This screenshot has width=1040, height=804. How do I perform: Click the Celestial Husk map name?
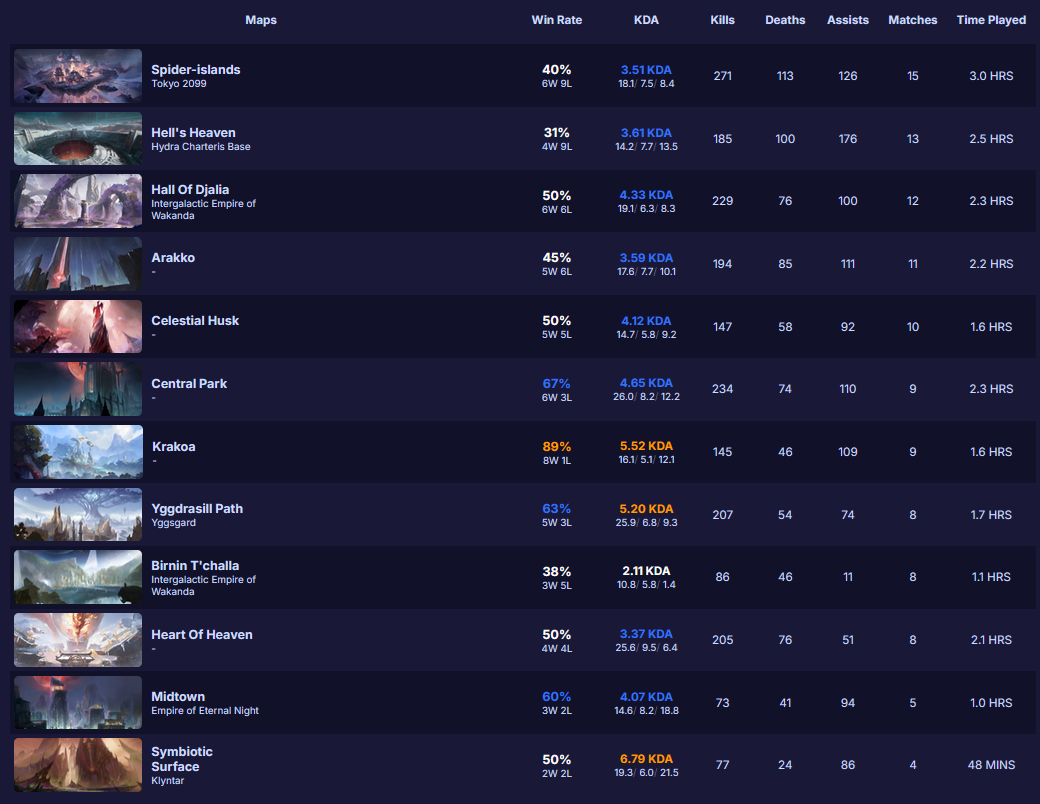[195, 320]
